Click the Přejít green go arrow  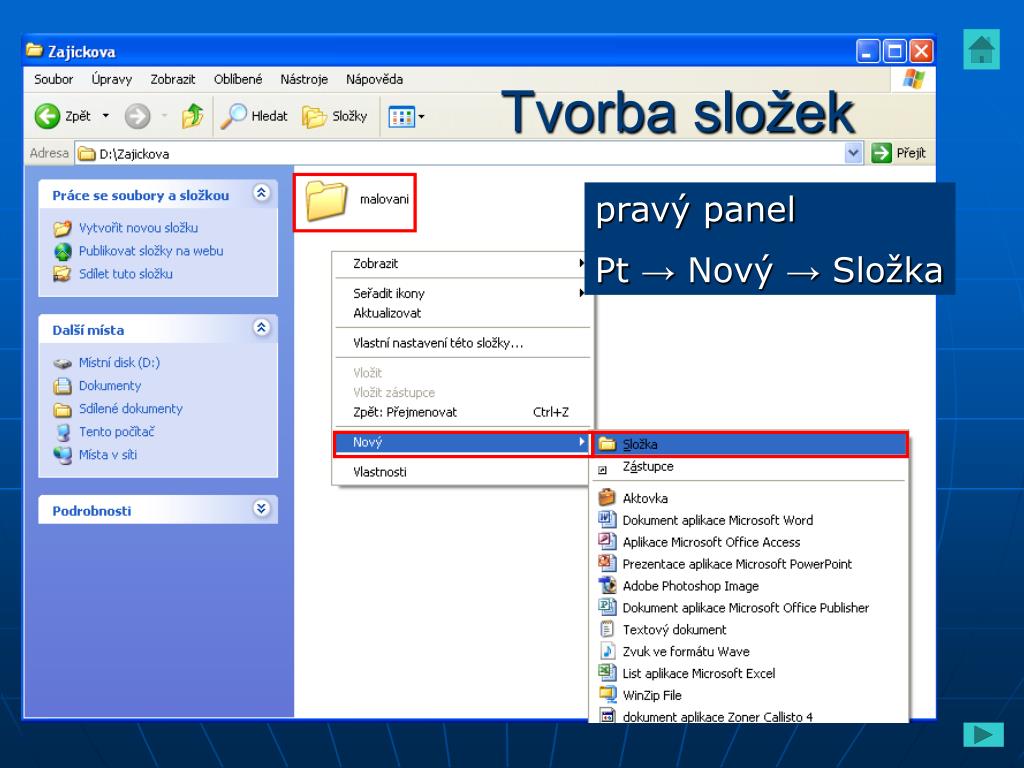pyautogui.click(x=881, y=153)
